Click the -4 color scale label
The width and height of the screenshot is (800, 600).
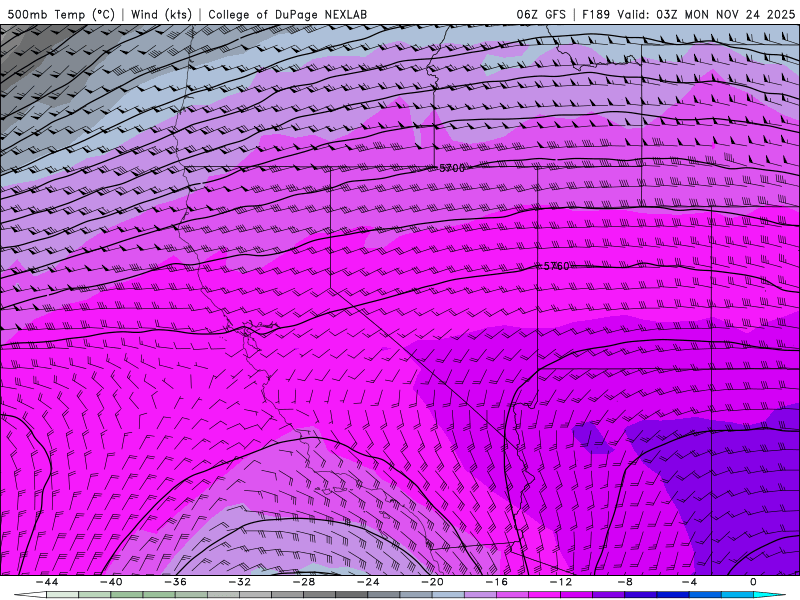tap(690, 582)
